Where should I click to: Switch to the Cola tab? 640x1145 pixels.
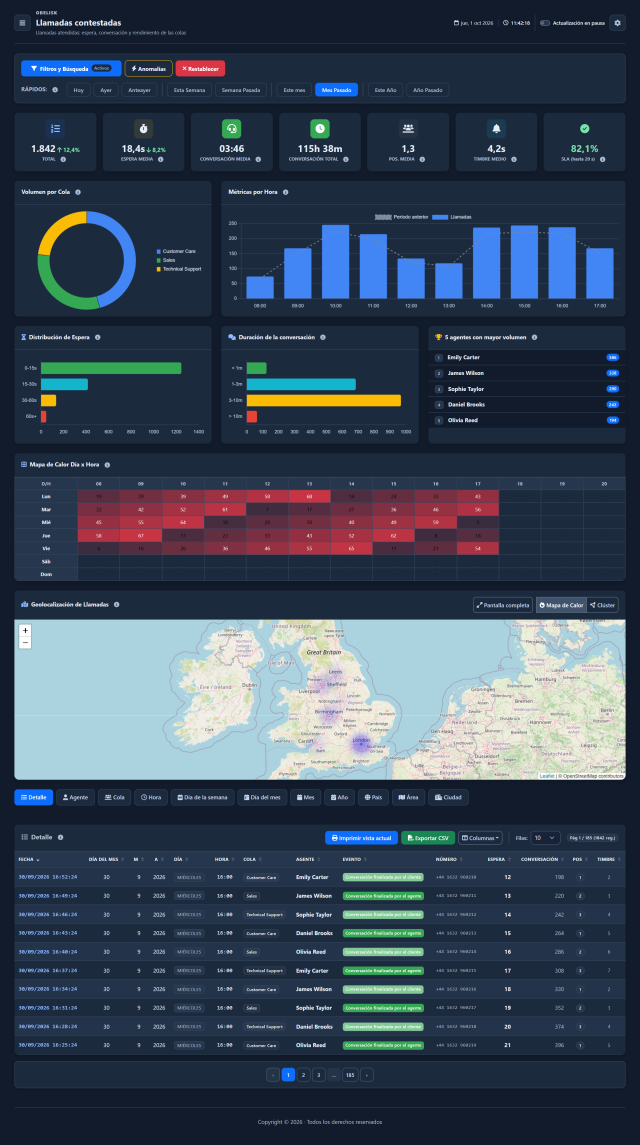114,797
